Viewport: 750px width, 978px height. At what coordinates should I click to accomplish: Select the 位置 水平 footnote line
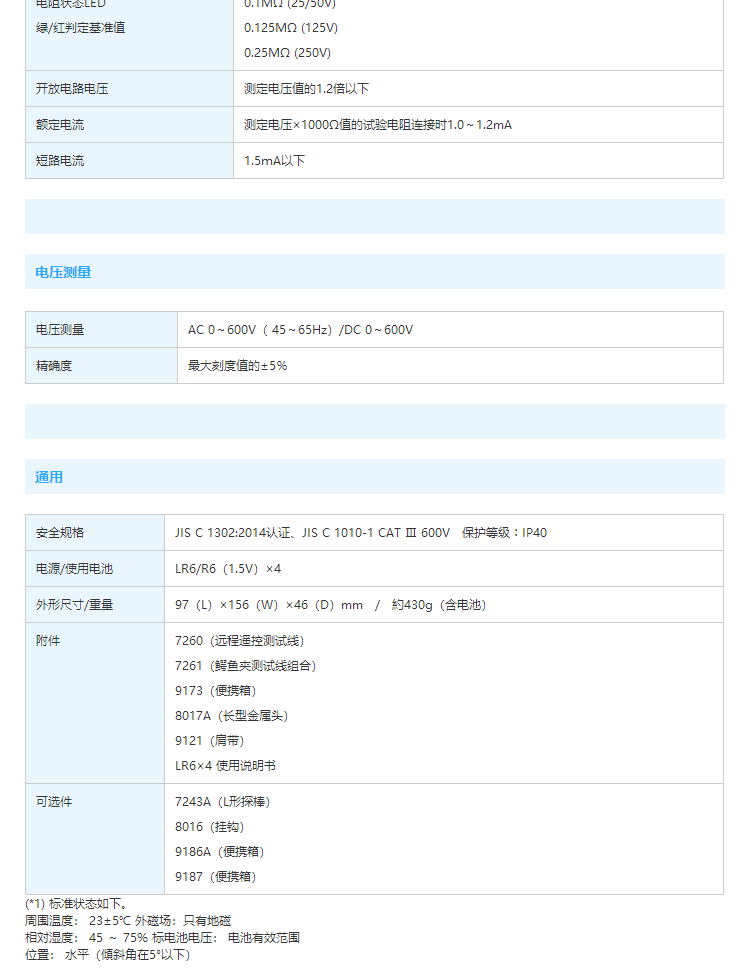[x=107, y=954]
